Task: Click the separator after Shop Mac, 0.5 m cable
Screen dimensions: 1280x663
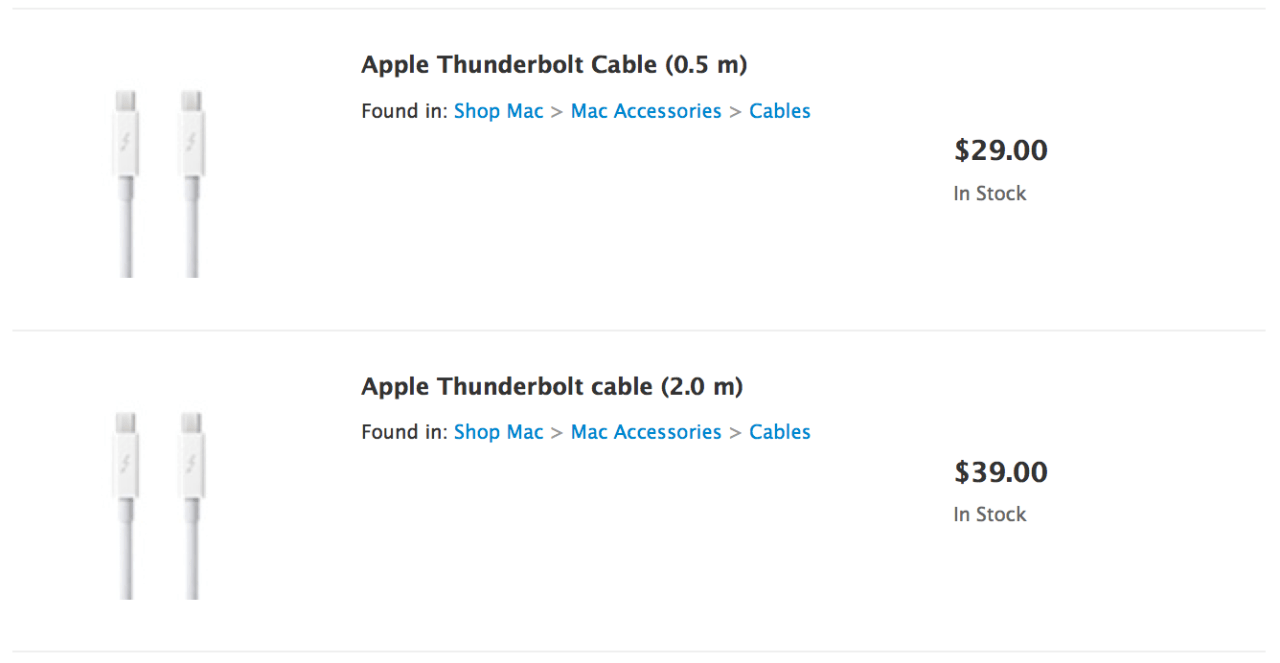Action: (x=557, y=112)
